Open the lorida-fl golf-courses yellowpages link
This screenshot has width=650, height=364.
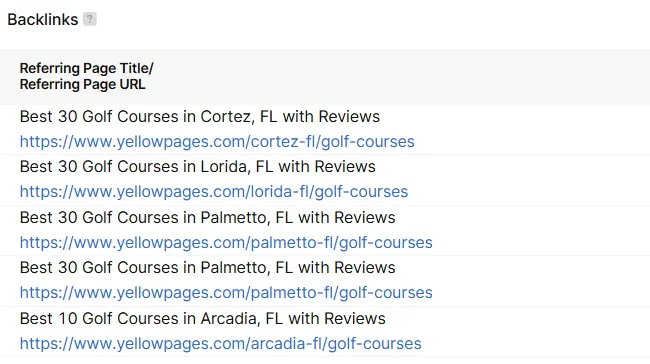pyautogui.click(x=214, y=192)
